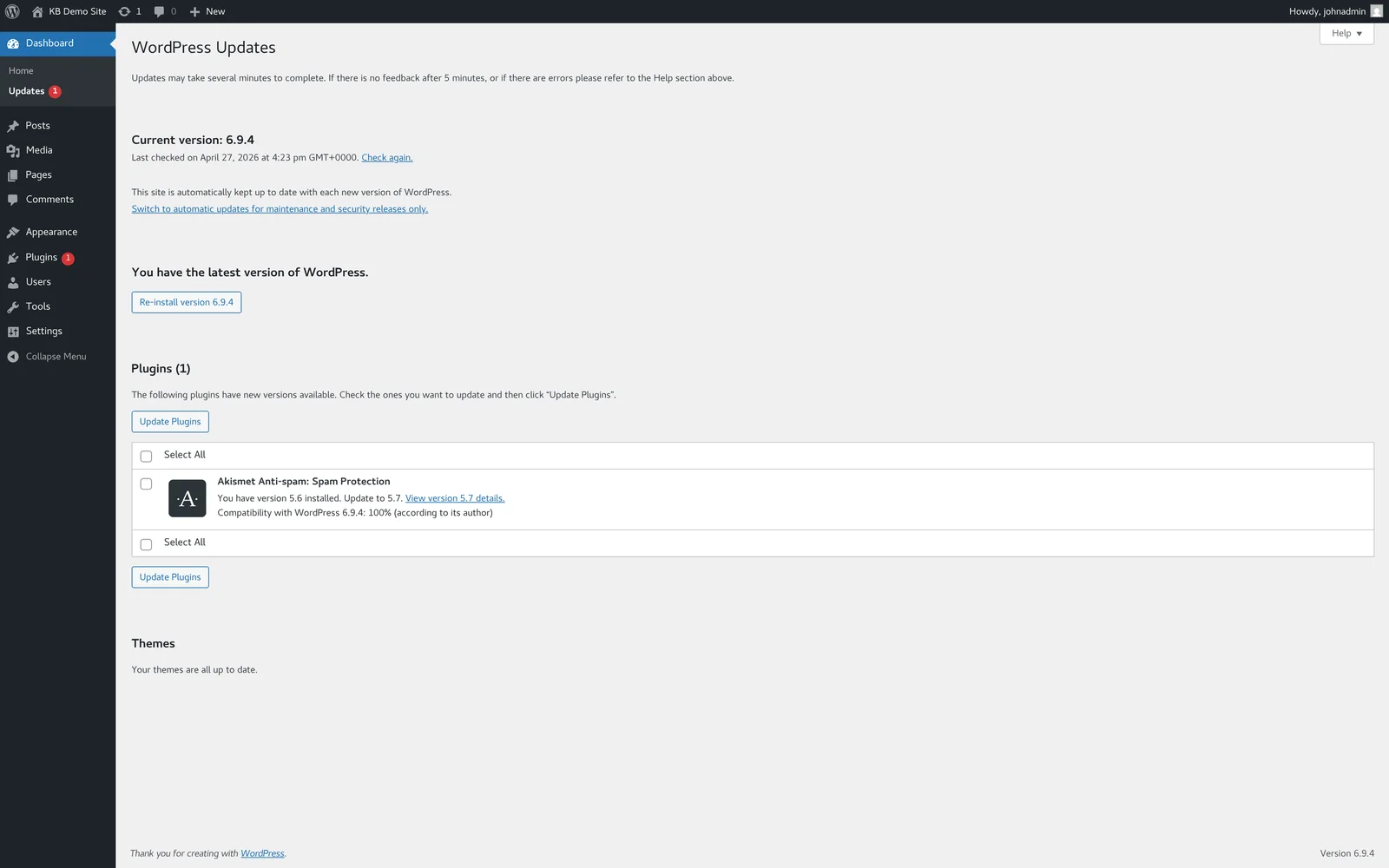Open the WordPress logo menu

tap(12, 11)
